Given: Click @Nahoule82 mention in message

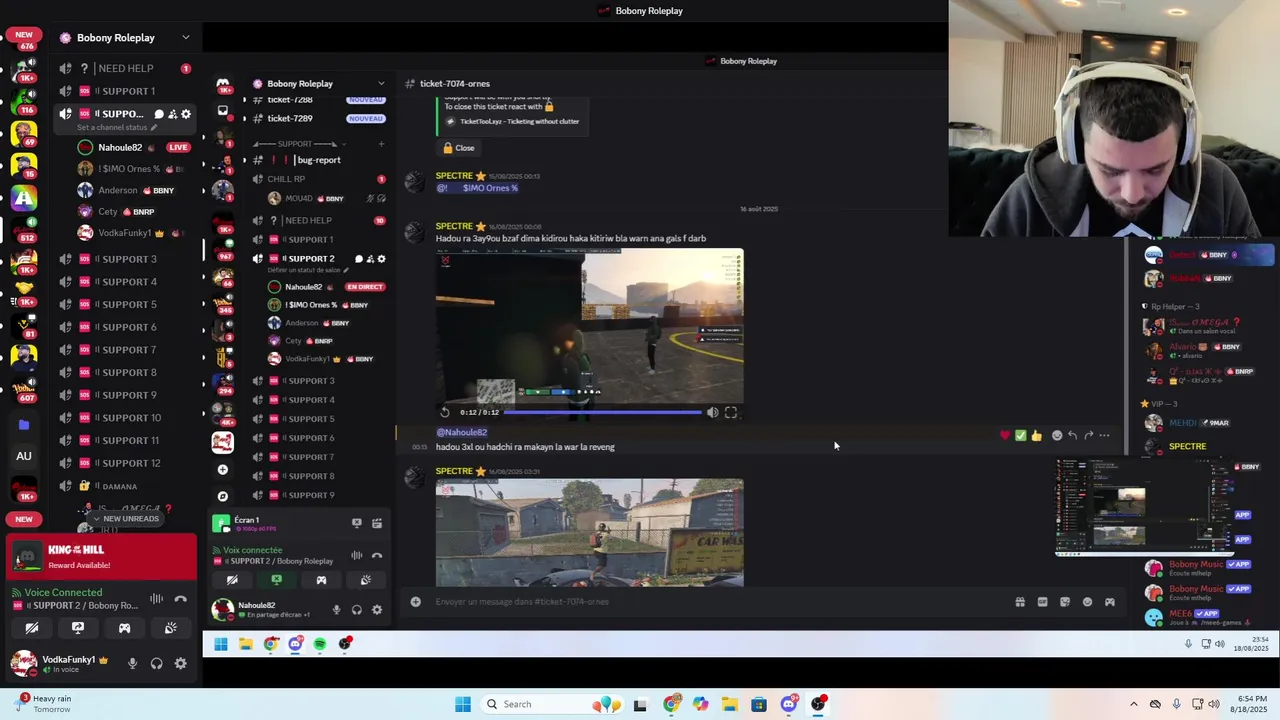Looking at the screenshot, I should coord(462,433).
